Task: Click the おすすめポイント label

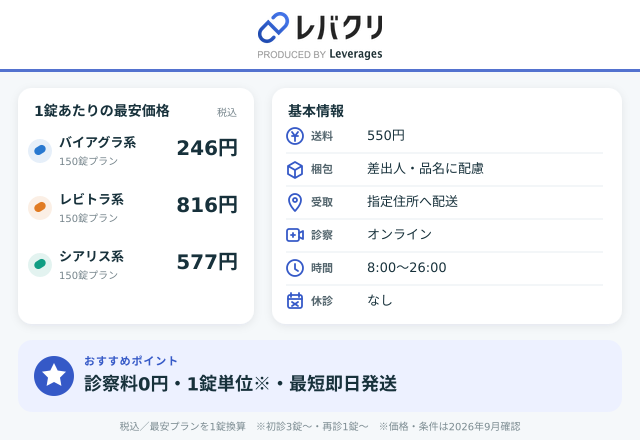Action: pyautogui.click(x=131, y=361)
